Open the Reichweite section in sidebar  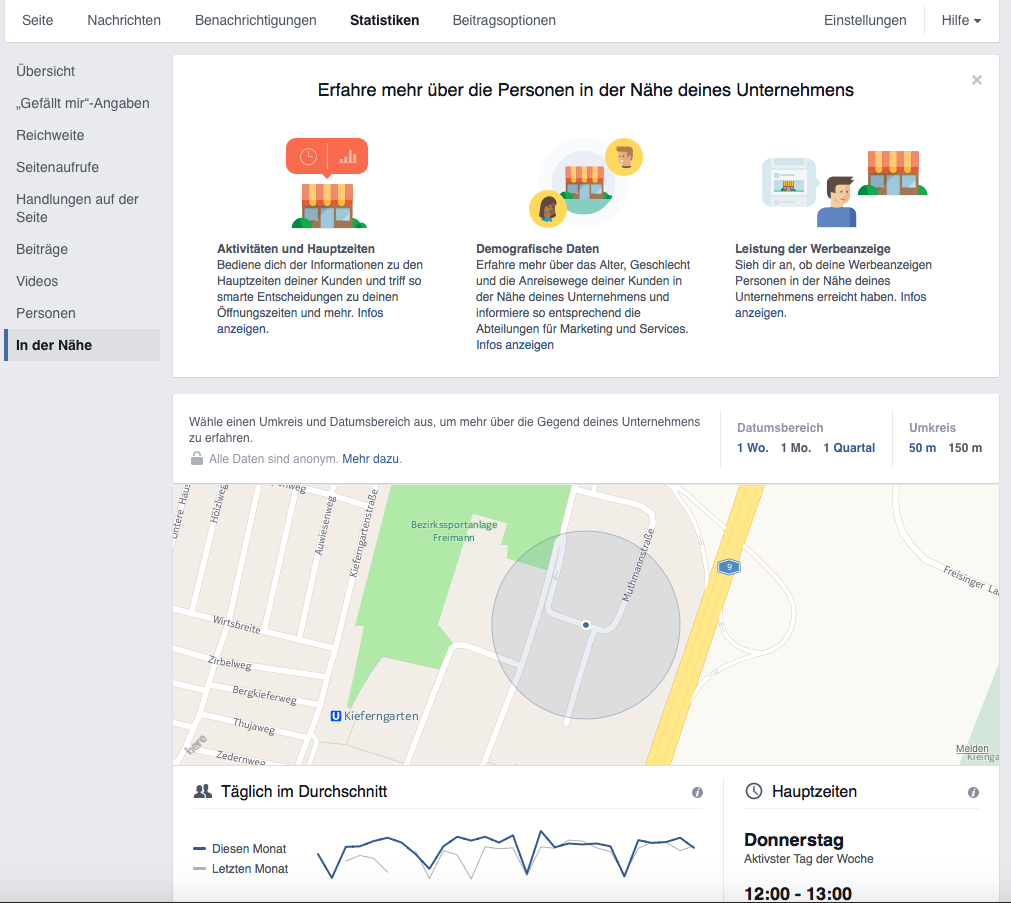click(x=50, y=135)
